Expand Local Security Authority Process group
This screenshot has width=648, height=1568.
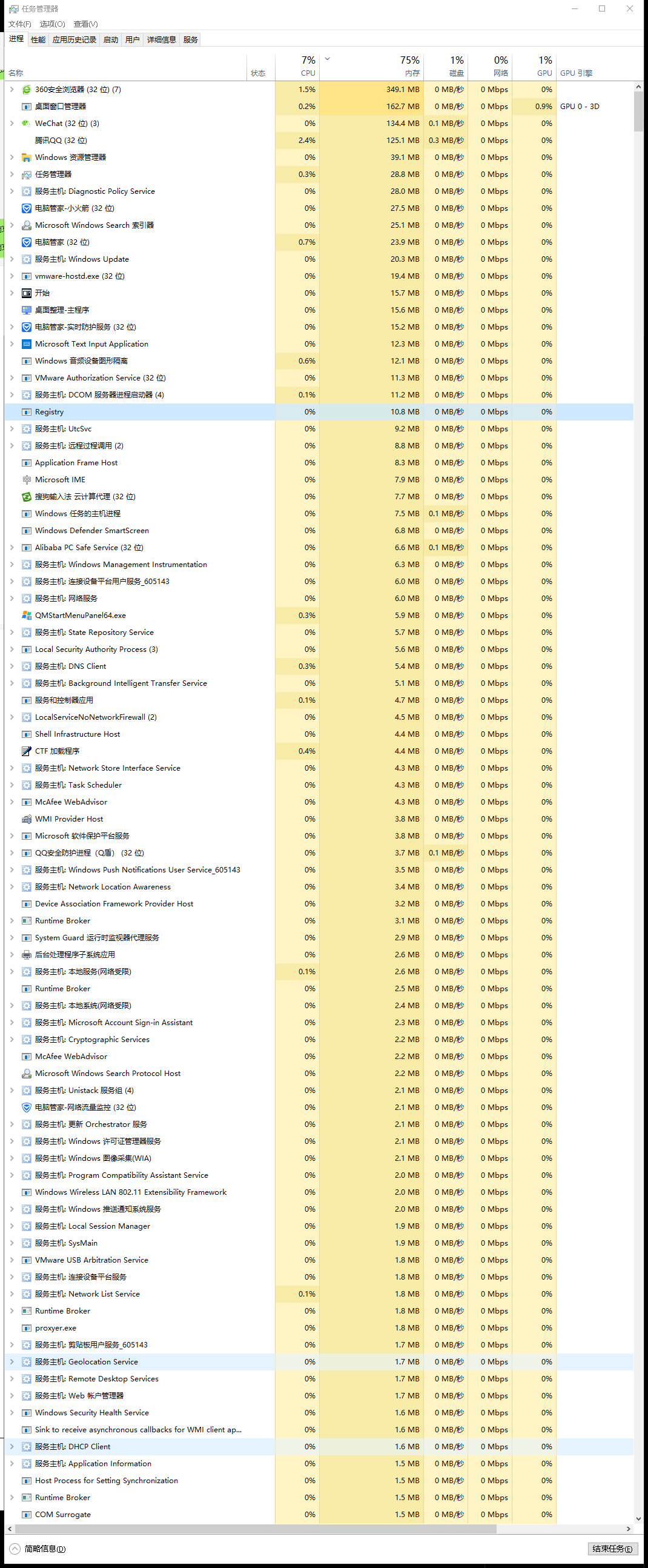[12, 649]
